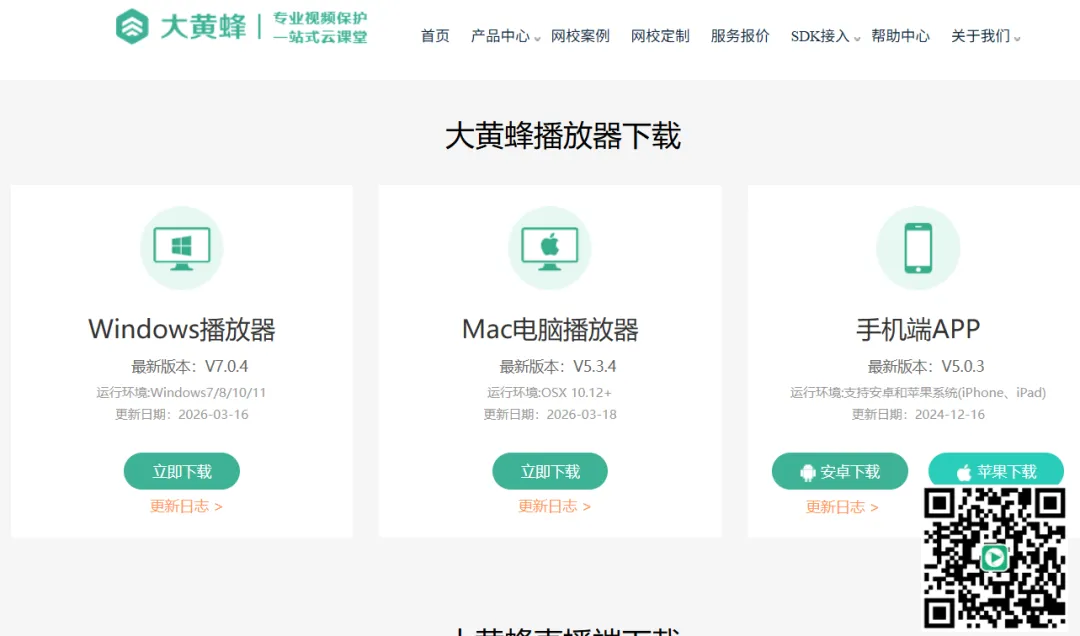This screenshot has width=1080, height=636.
Task: Click update date 2026-03-18
Action: point(582,415)
